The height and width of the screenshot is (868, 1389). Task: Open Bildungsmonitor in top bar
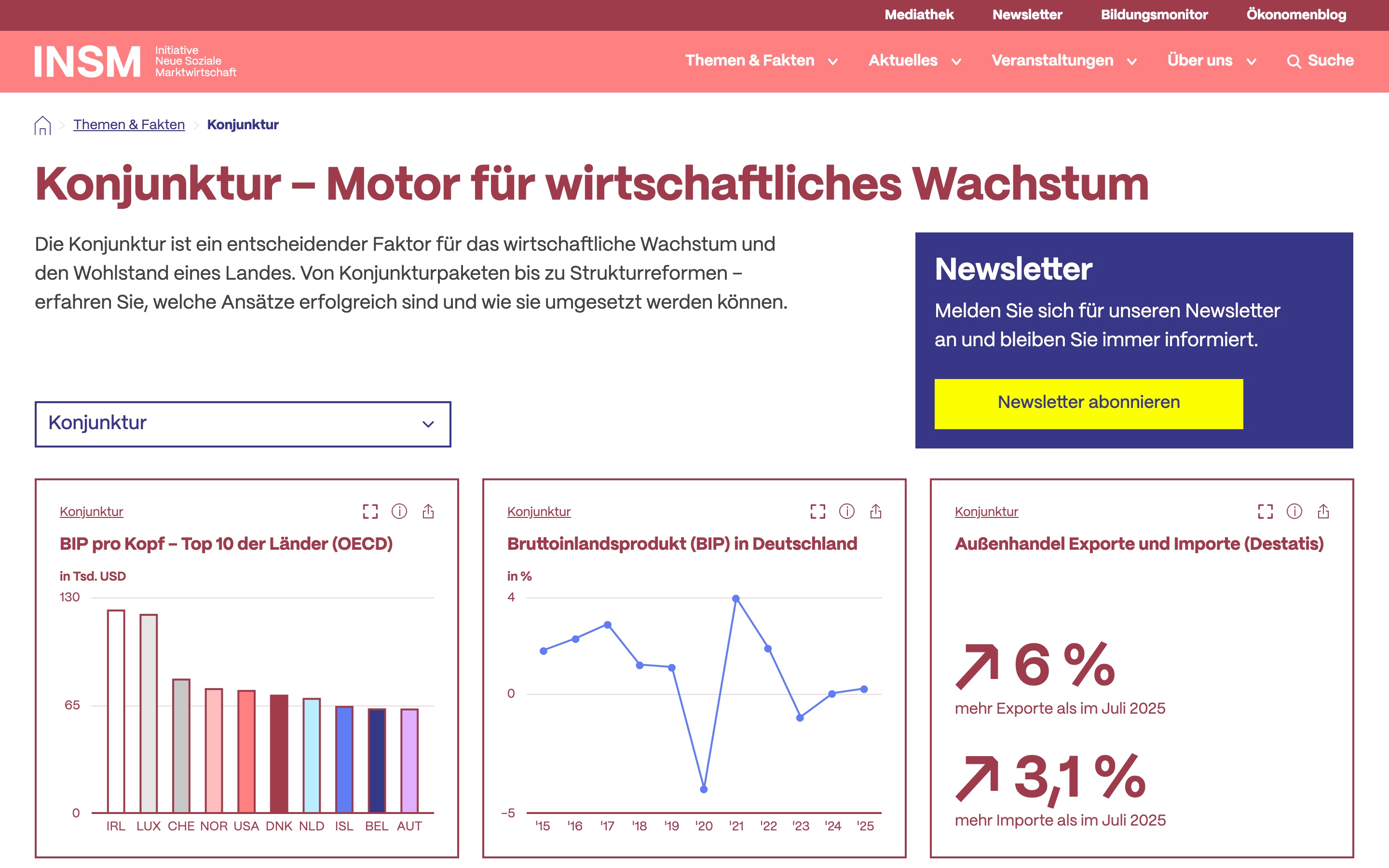(x=1154, y=15)
